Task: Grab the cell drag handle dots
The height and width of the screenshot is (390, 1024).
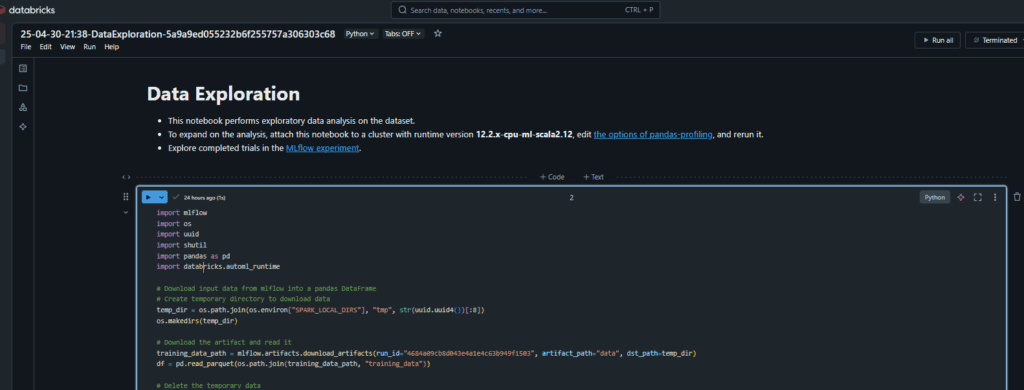Action: 126,197
